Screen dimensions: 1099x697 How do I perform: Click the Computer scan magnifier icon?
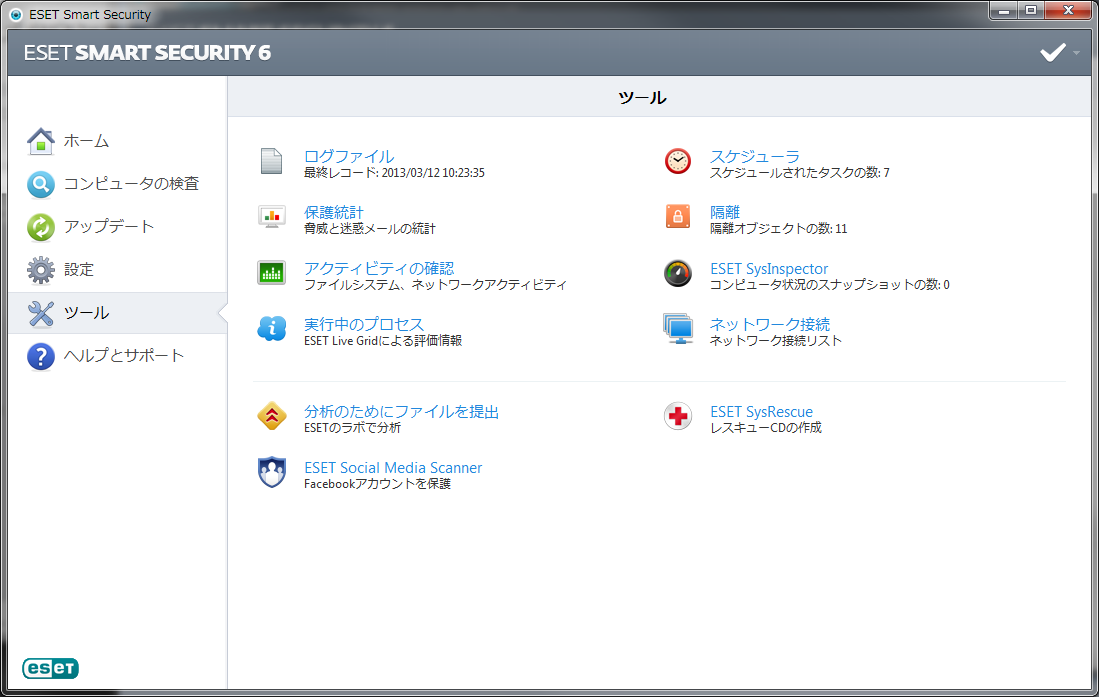[x=41, y=184]
